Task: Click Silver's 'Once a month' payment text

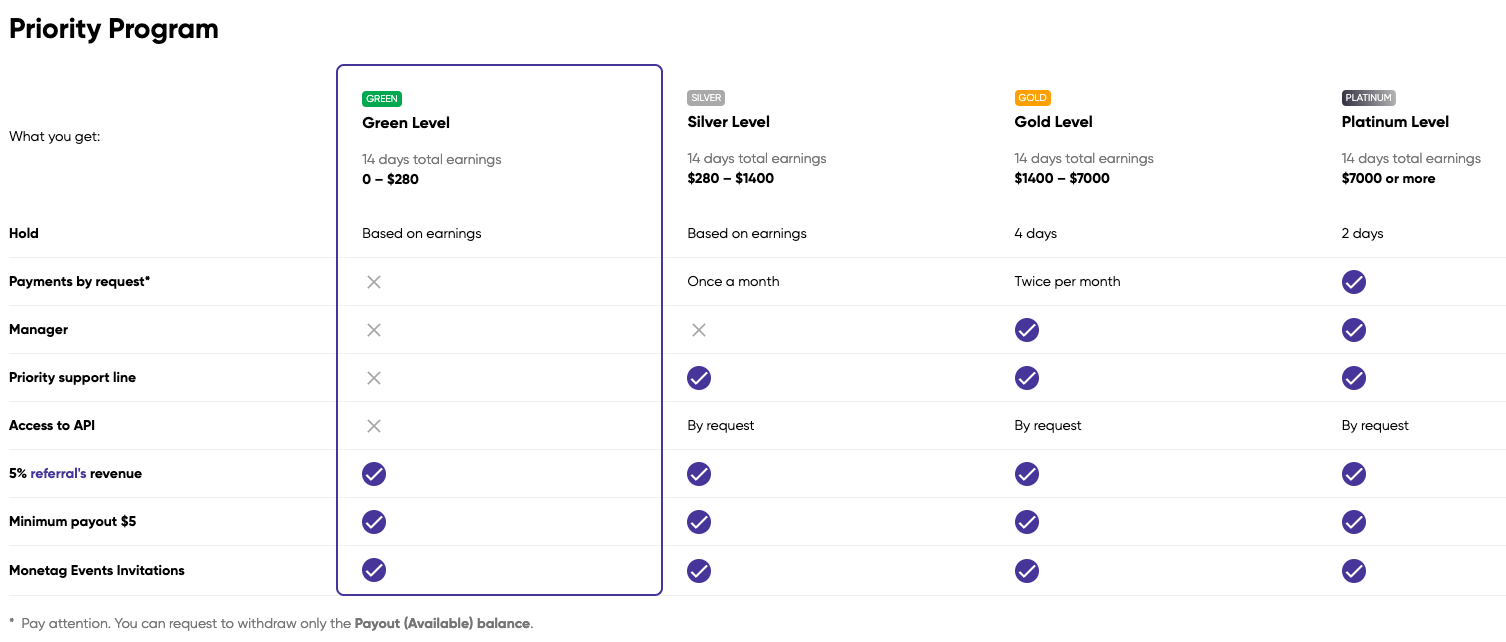Action: 733,282
